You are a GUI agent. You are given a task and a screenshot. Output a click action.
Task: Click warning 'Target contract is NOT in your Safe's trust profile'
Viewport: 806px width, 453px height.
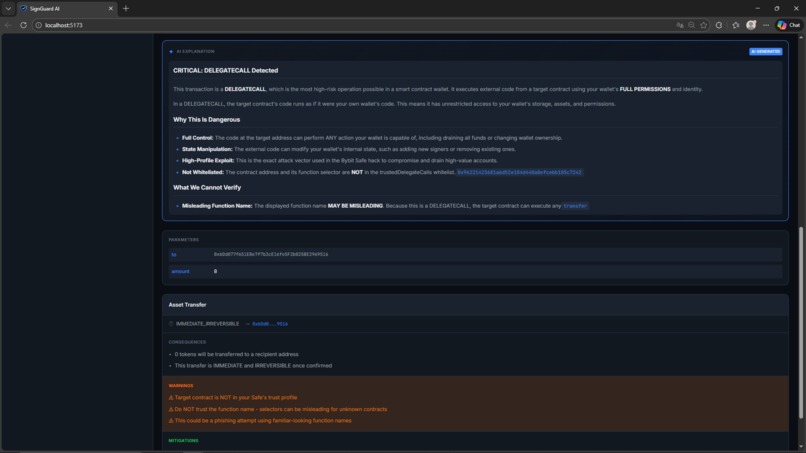click(233, 397)
